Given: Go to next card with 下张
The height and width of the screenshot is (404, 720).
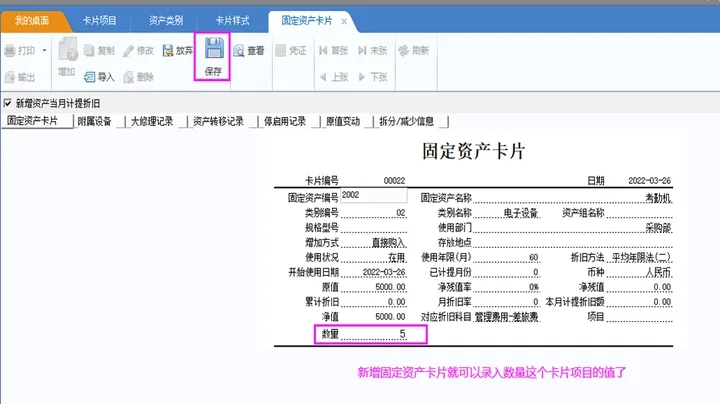Looking at the screenshot, I should coord(373,77).
